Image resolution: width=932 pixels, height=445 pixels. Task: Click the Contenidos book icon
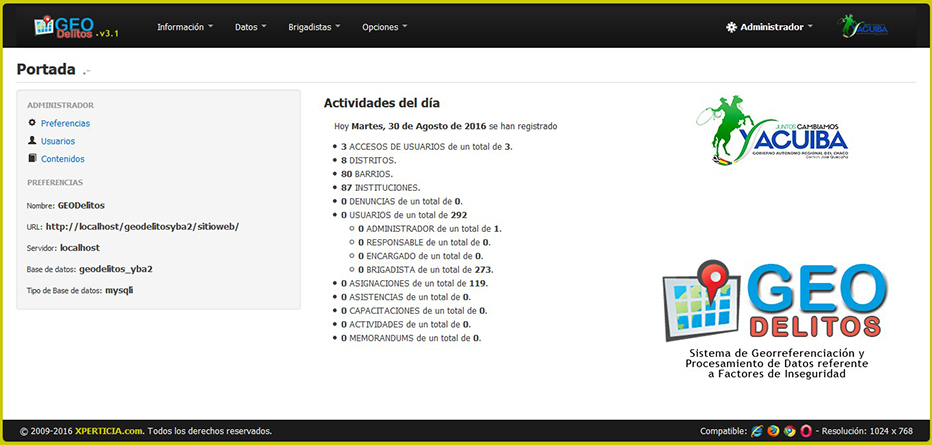32,159
